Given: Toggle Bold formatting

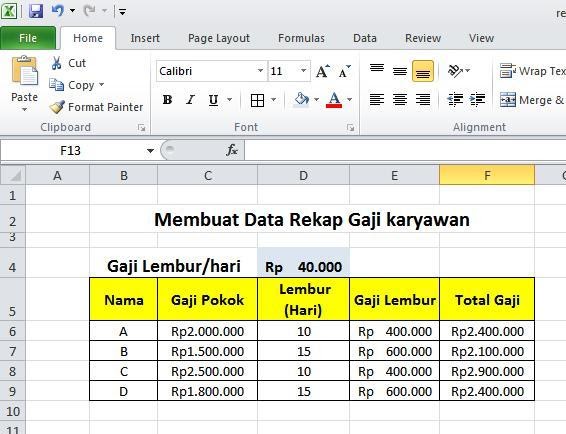Looking at the screenshot, I should (x=167, y=100).
